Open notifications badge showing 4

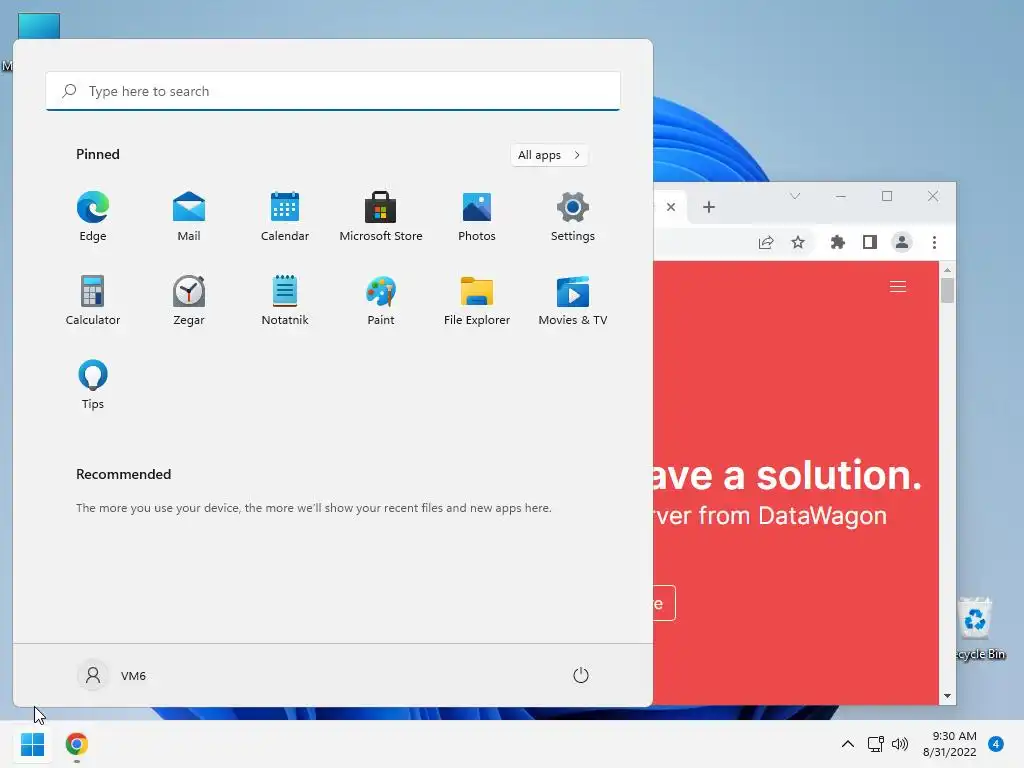coord(996,744)
